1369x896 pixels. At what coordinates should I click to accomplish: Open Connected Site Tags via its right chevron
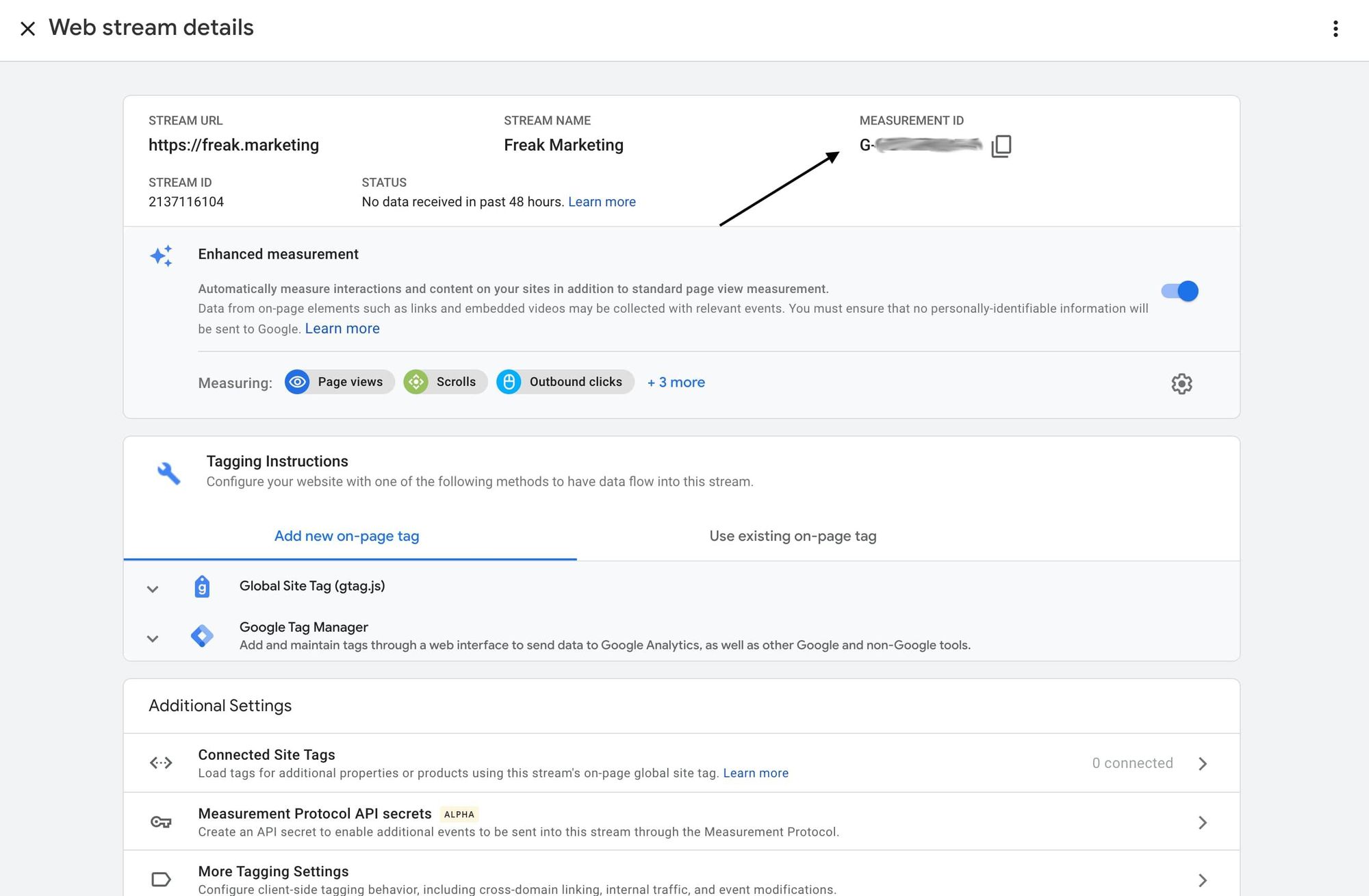[x=1203, y=763]
